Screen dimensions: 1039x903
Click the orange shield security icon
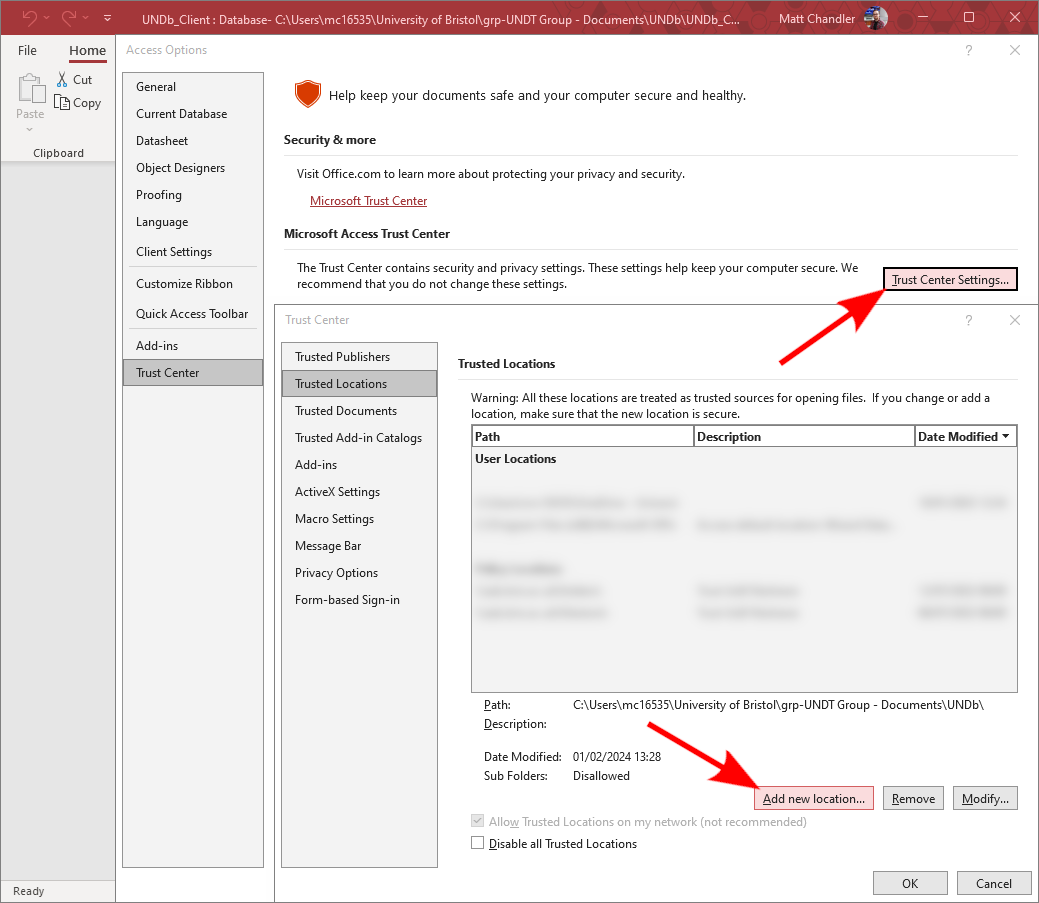pyautogui.click(x=307, y=95)
